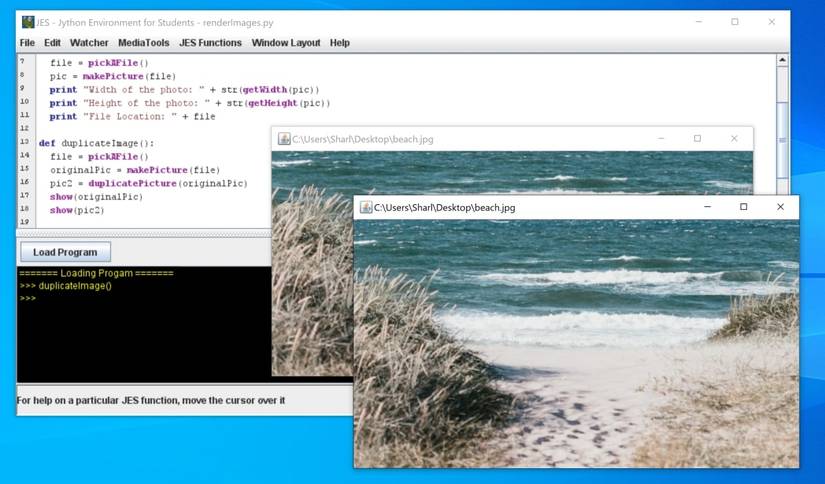Maximize the JES main window

click(x=735, y=22)
